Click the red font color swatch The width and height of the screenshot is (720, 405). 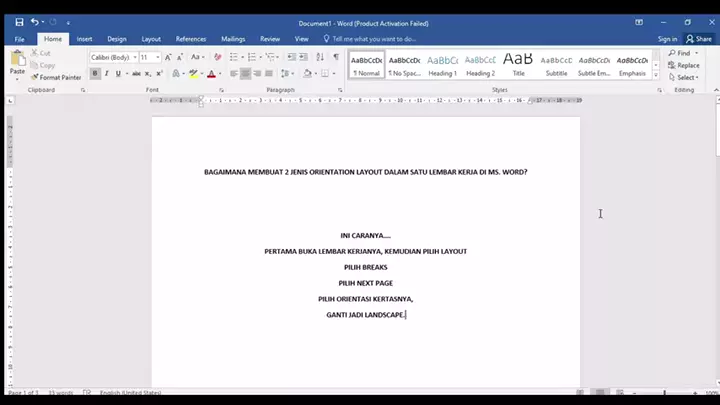(211, 74)
